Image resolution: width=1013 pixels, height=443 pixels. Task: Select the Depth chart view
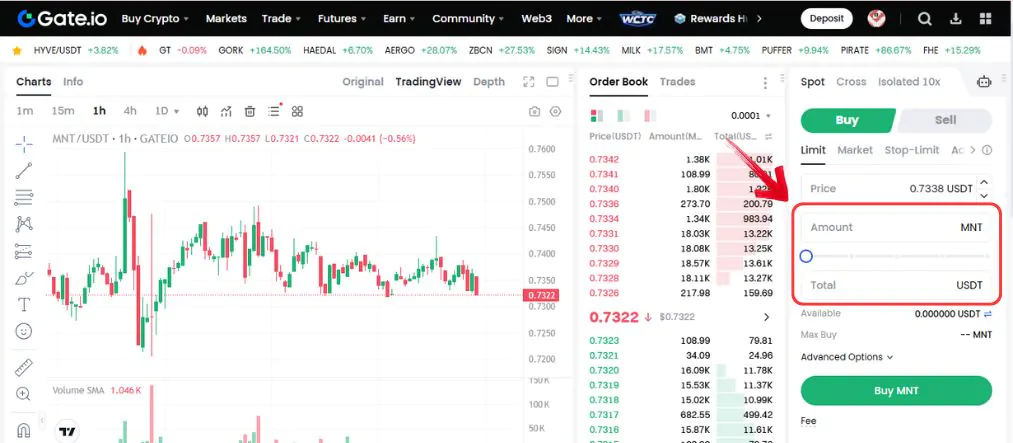489,82
